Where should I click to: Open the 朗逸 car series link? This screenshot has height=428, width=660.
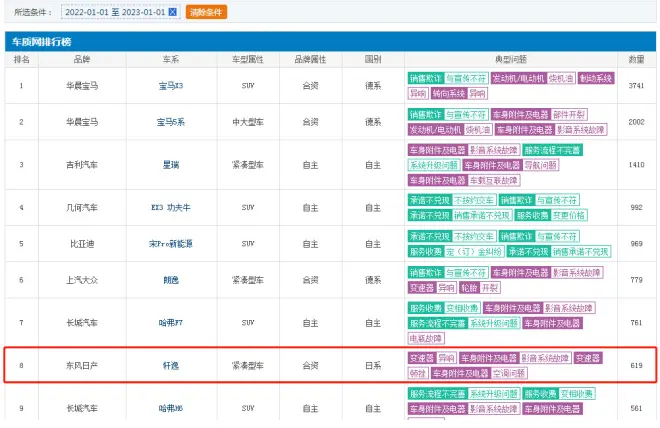(x=171, y=280)
